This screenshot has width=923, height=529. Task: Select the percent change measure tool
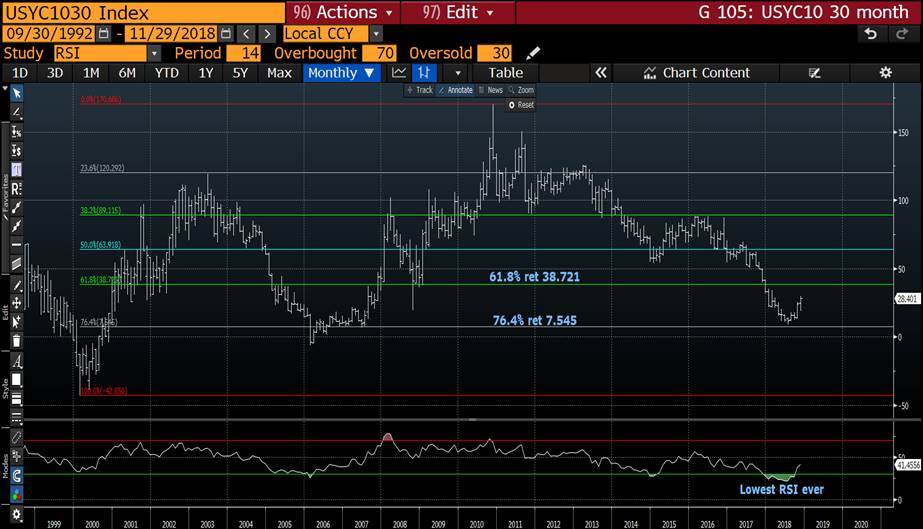coord(16,132)
